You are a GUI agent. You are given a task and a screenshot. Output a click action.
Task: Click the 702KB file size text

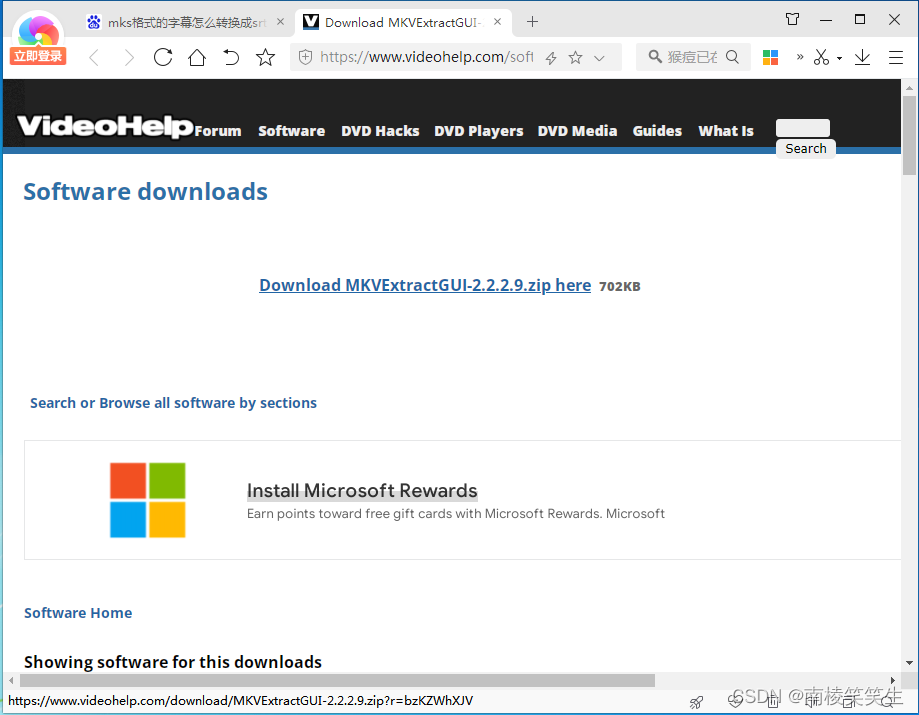pos(620,287)
